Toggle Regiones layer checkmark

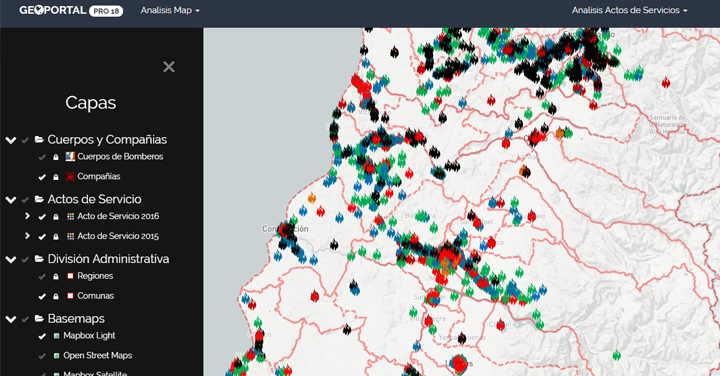tap(42, 276)
